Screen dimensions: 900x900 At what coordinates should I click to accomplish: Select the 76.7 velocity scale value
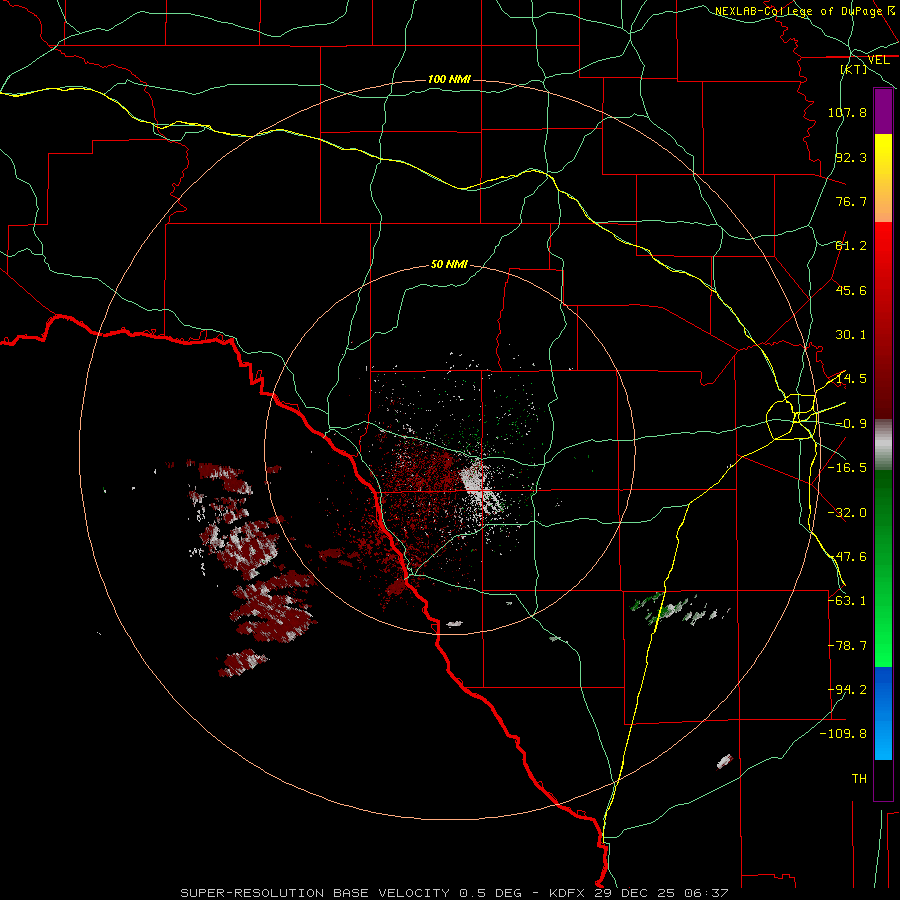851,201
